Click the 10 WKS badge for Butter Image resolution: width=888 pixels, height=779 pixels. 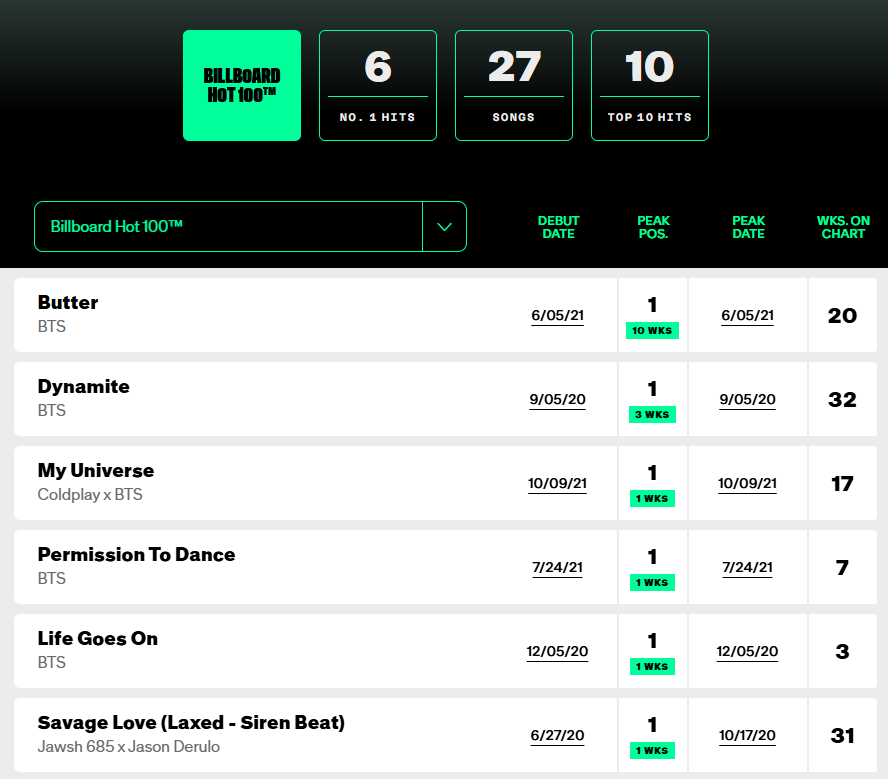click(x=652, y=331)
